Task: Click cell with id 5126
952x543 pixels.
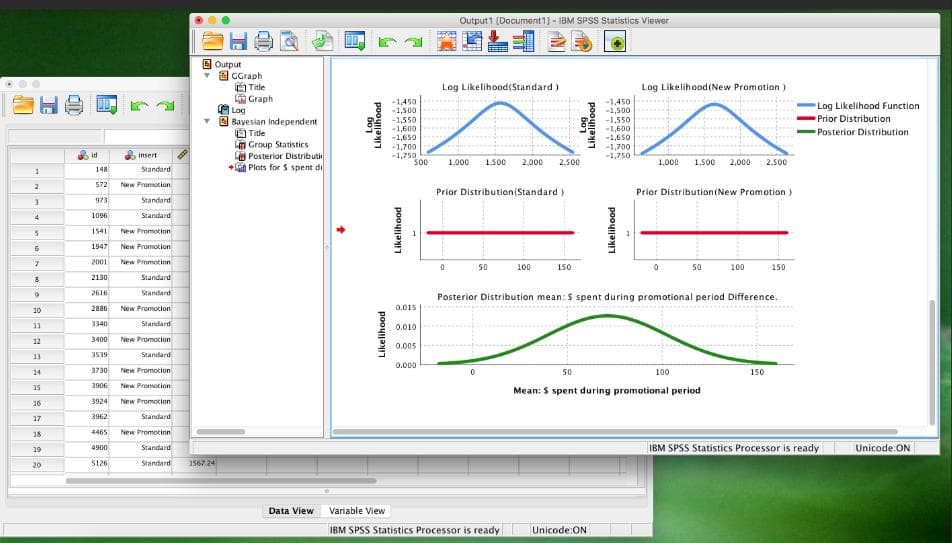Action: 87,463
